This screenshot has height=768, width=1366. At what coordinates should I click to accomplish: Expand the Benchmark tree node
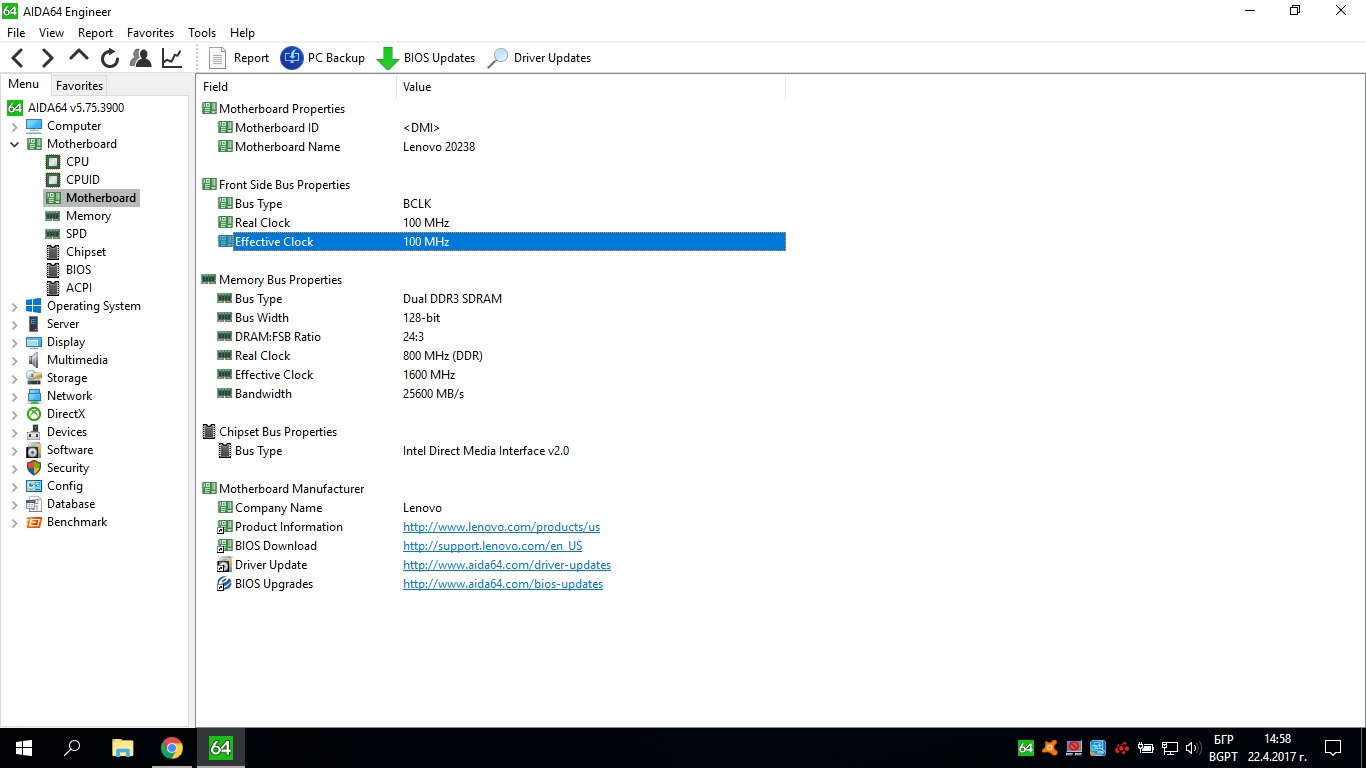(x=14, y=522)
